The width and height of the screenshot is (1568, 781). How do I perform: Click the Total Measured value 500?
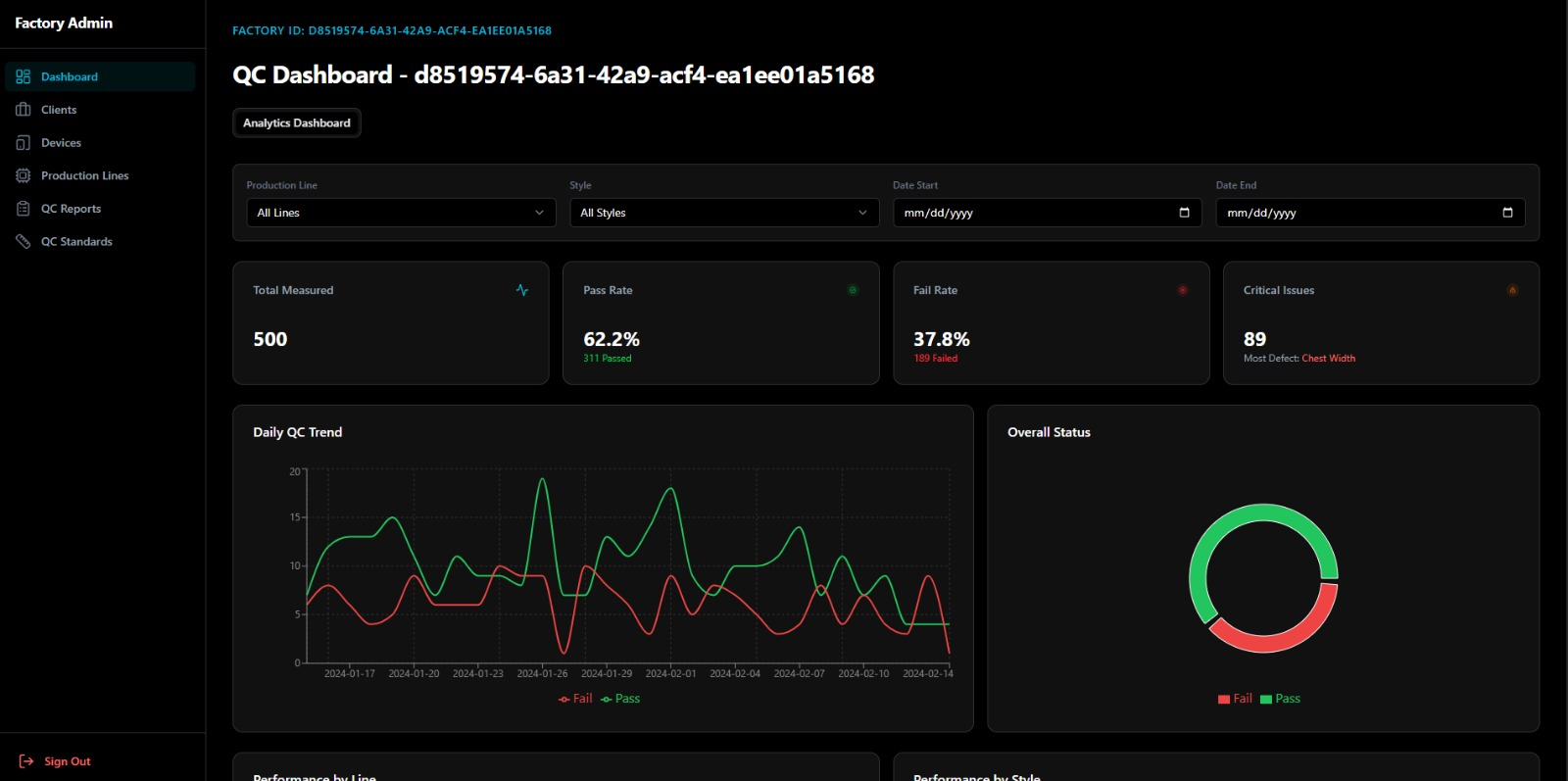tap(270, 339)
